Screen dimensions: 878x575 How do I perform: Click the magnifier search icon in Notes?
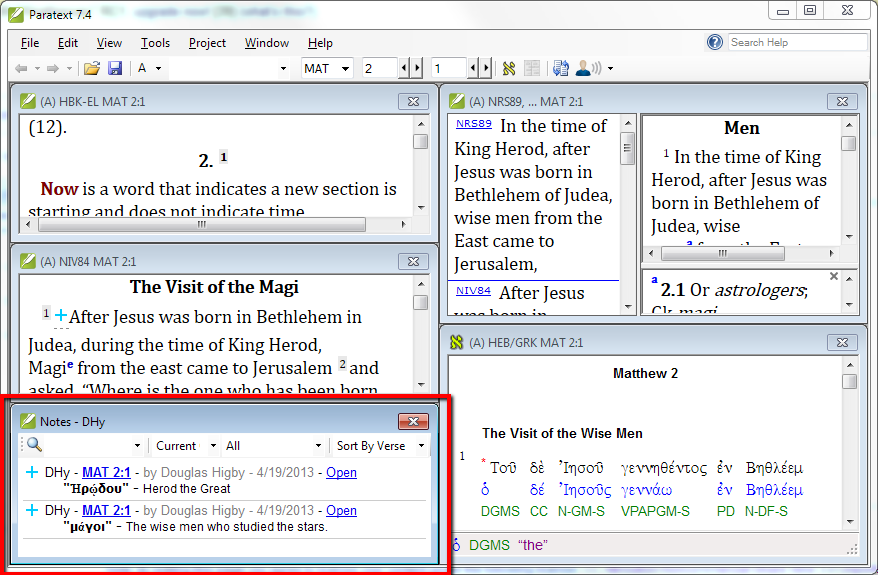point(34,445)
